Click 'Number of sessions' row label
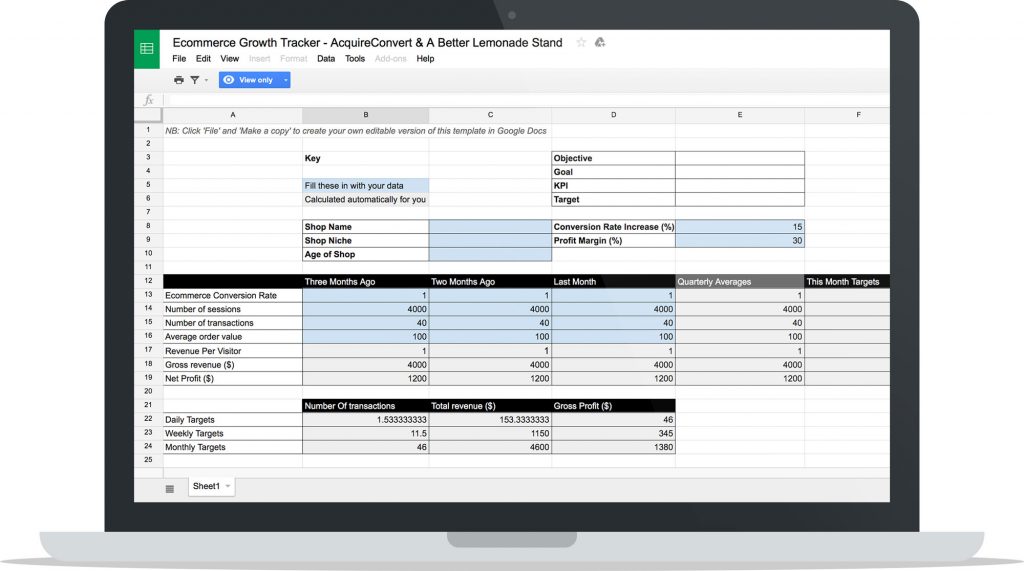 pos(232,309)
